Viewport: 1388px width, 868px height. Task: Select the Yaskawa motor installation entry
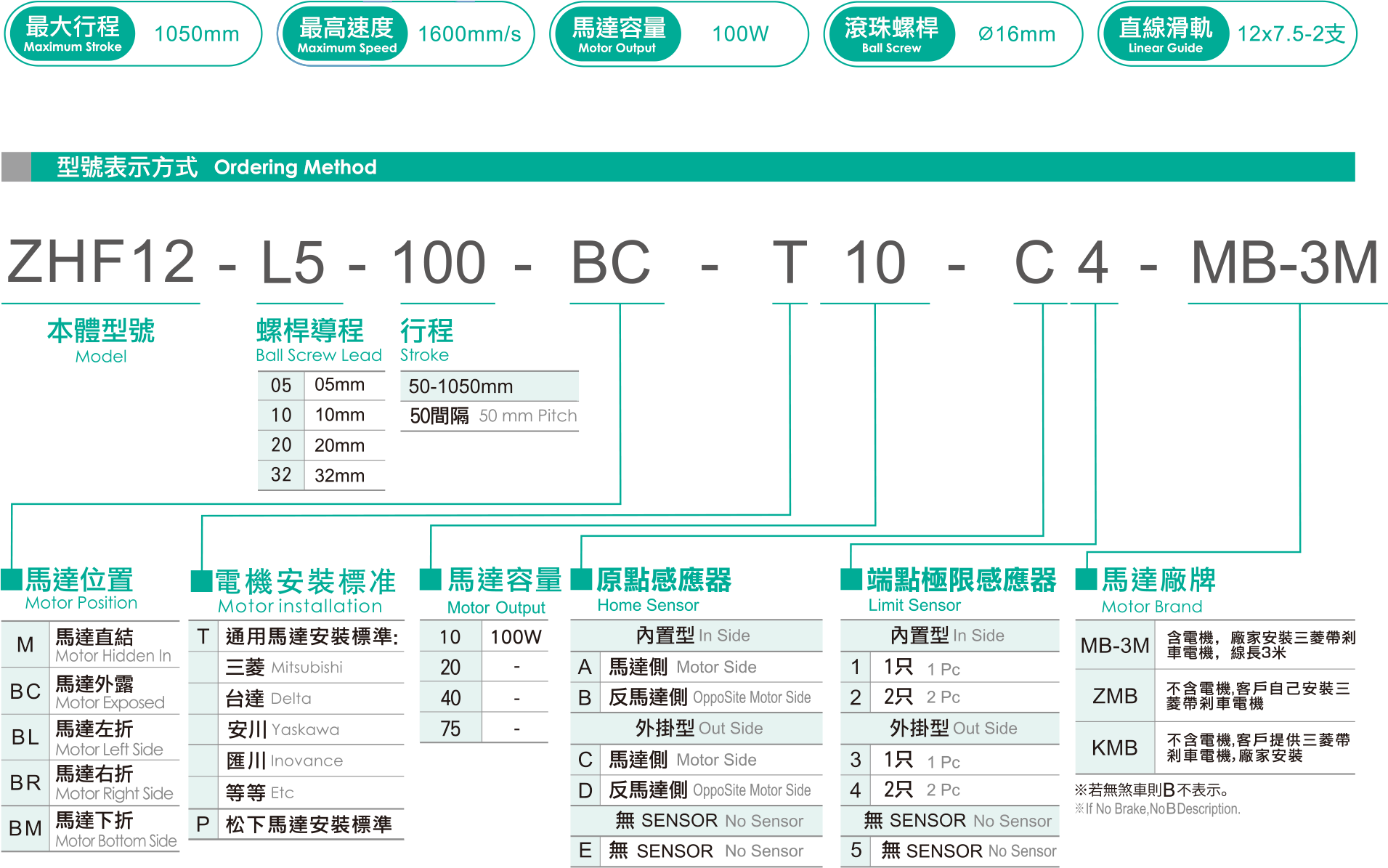296,729
